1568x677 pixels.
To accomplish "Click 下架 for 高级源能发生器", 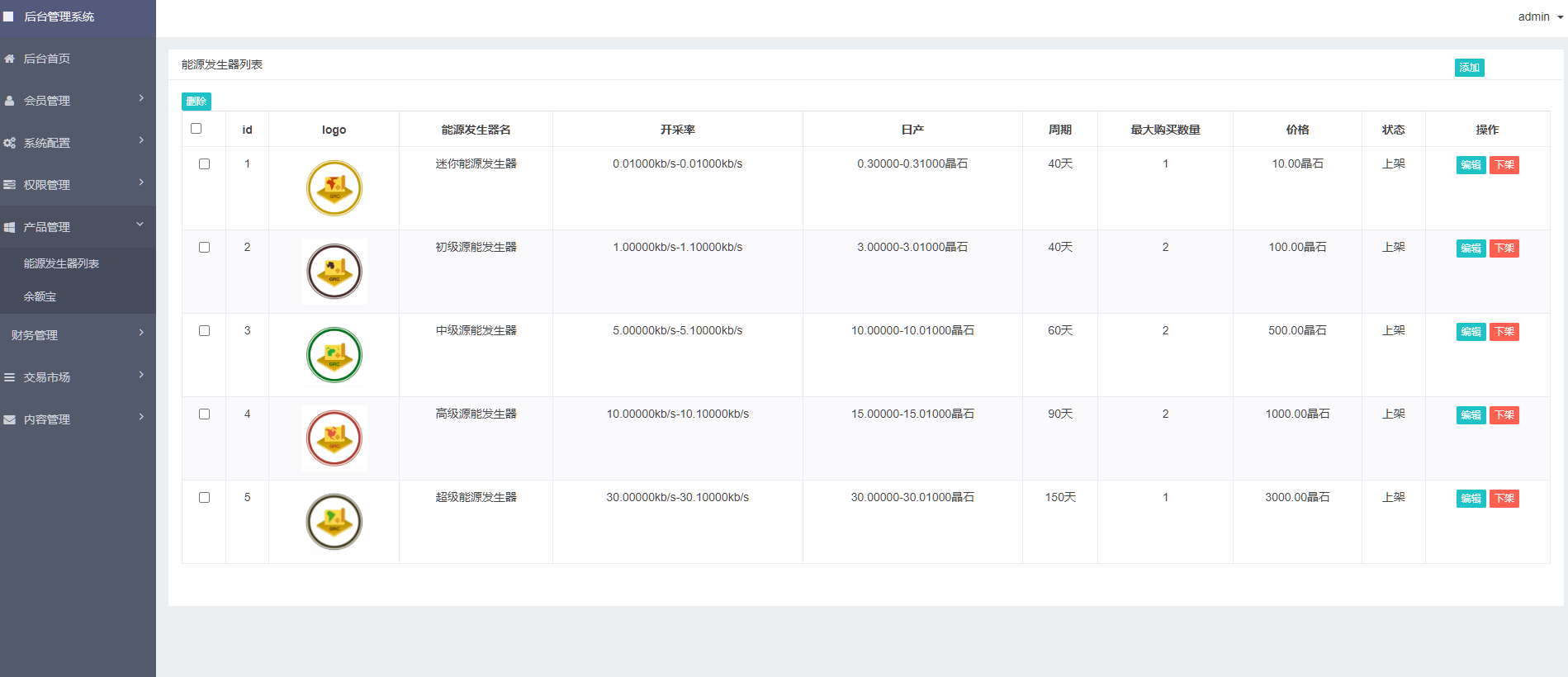I will pyautogui.click(x=1504, y=415).
